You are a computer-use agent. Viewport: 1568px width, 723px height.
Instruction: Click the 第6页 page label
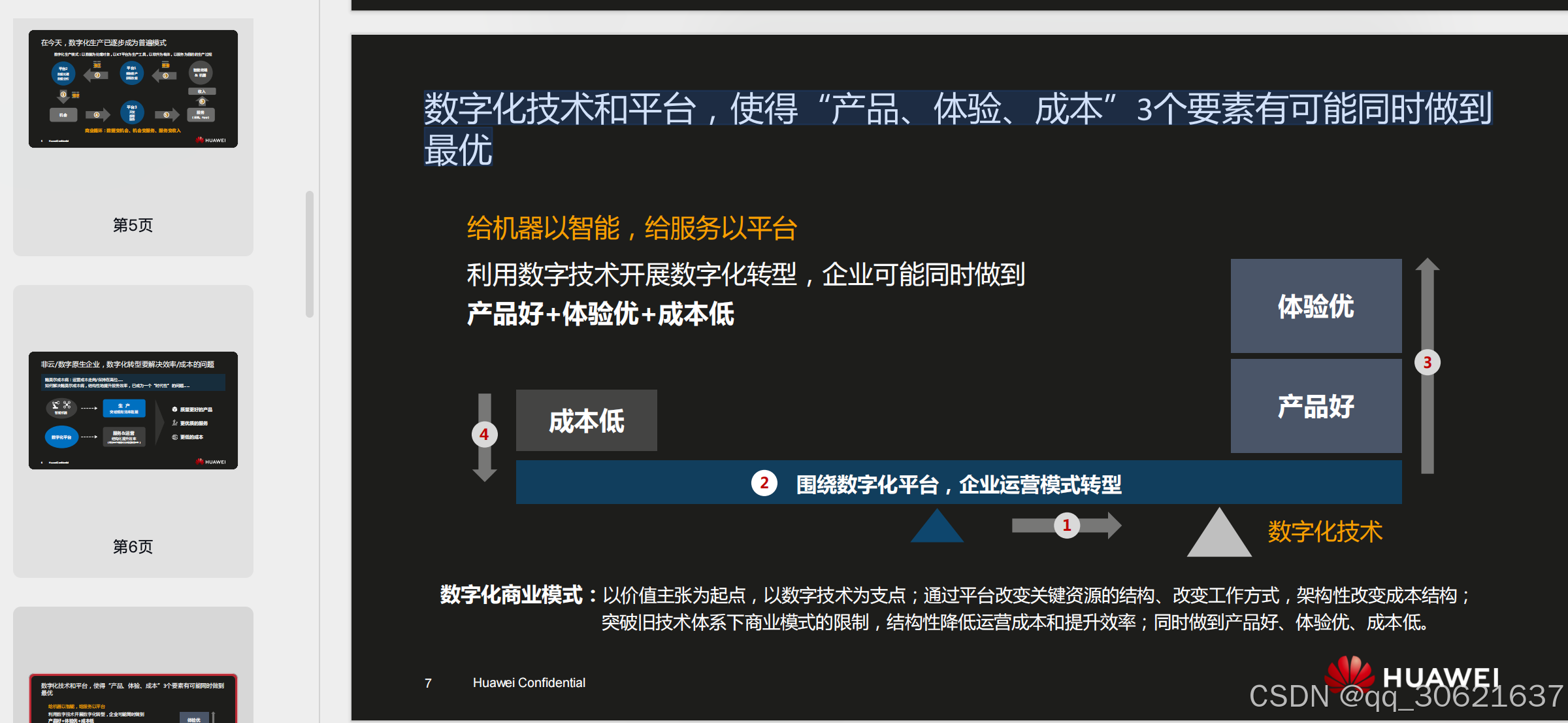tap(133, 546)
